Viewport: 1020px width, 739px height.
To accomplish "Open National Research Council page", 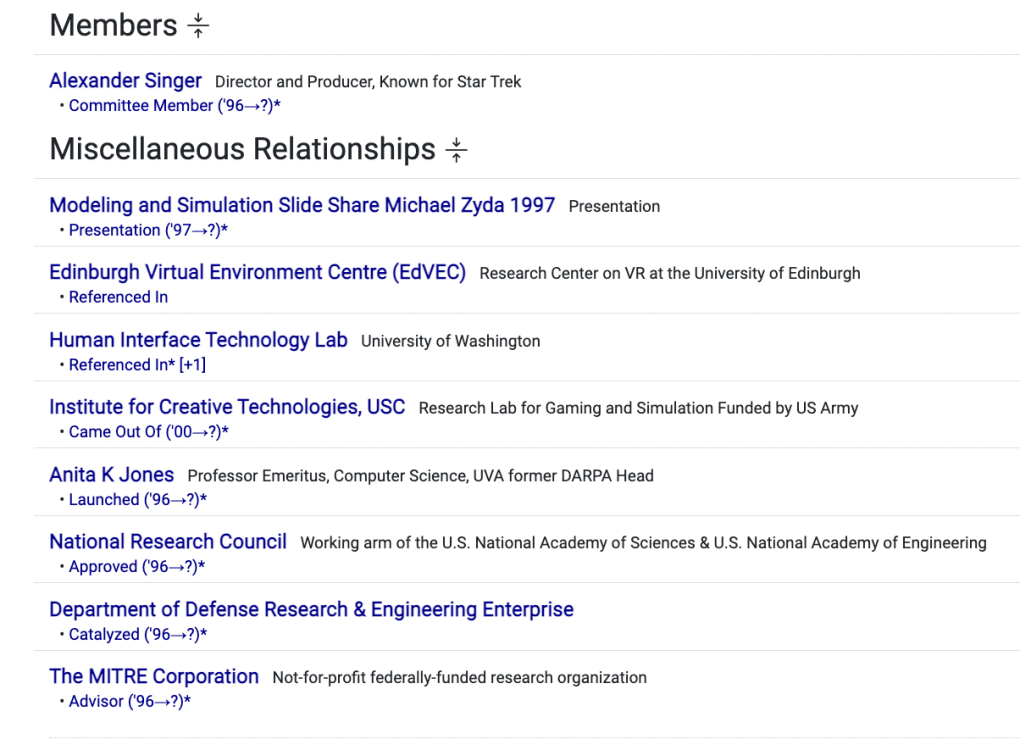I will pos(168,541).
